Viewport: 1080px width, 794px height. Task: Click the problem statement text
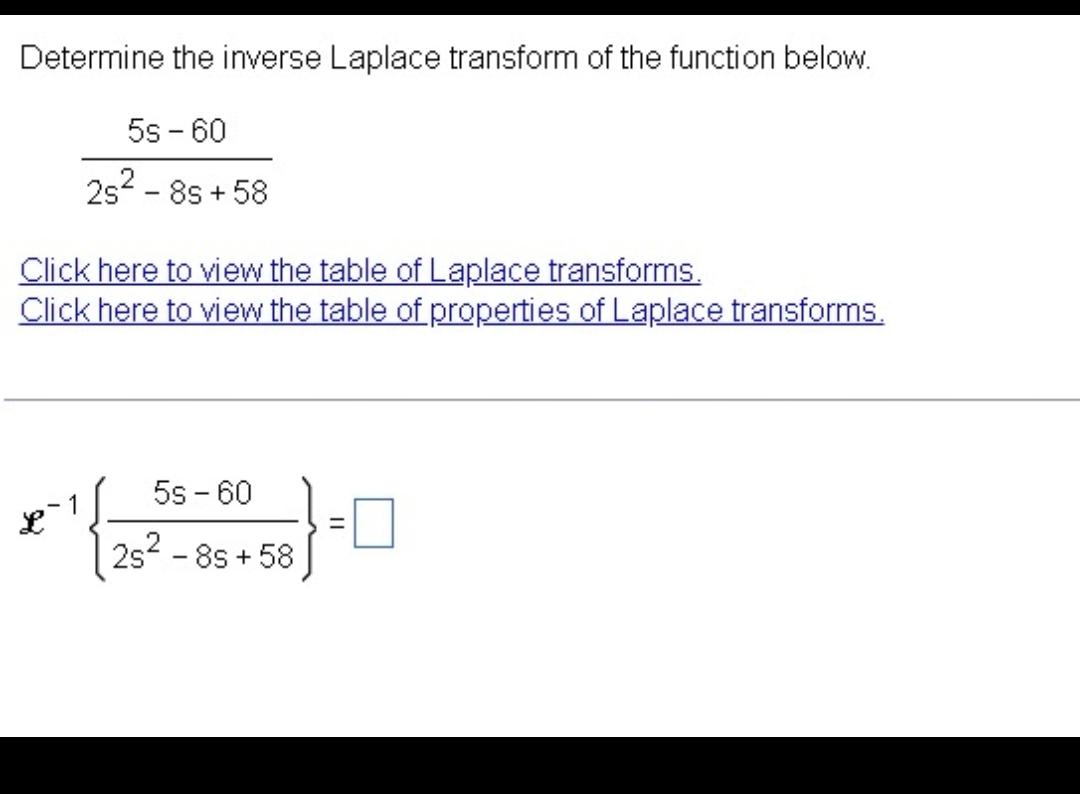[x=446, y=58]
